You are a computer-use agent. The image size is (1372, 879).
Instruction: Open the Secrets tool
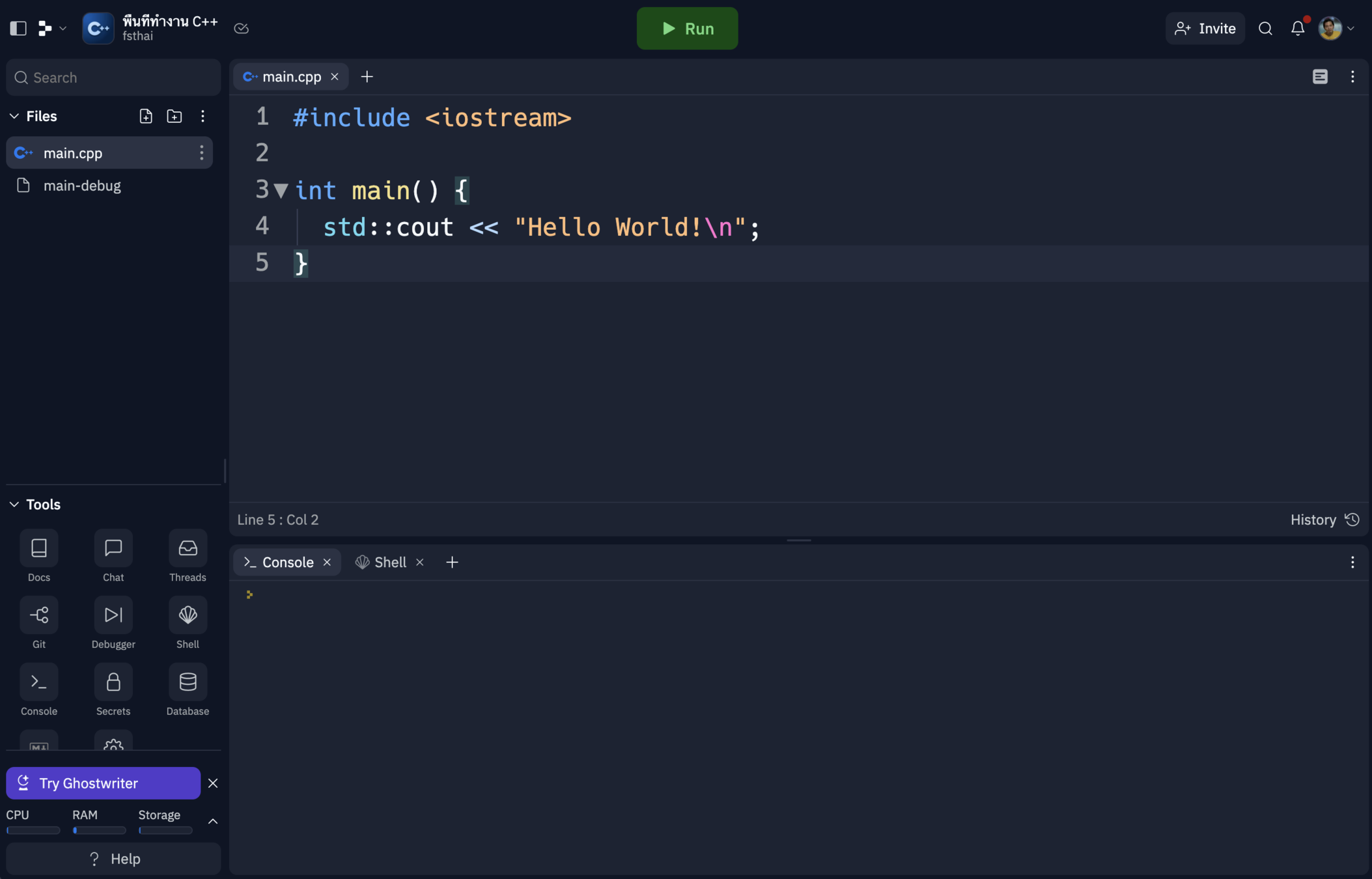pos(113,682)
